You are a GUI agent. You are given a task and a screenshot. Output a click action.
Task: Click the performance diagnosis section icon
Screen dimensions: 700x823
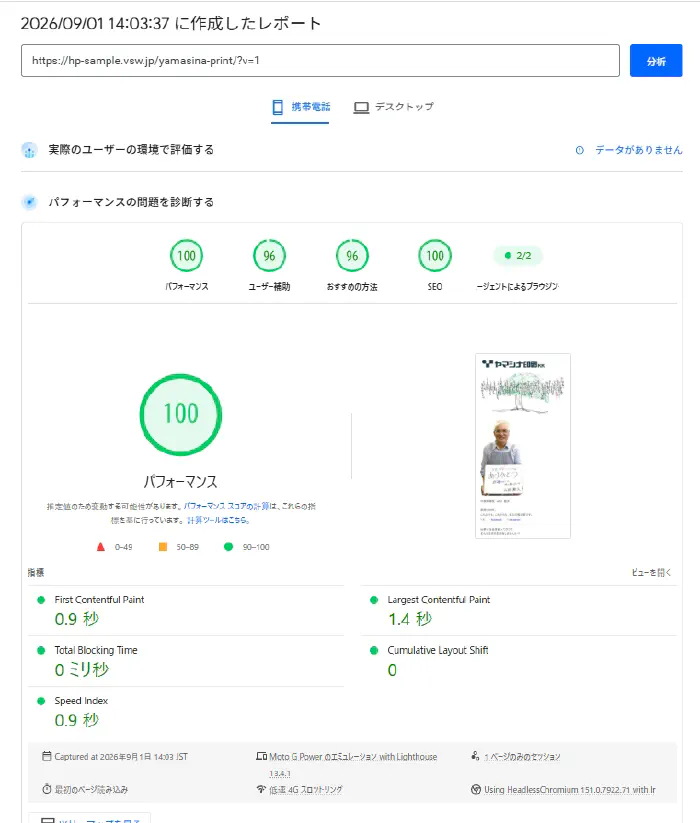(x=29, y=202)
